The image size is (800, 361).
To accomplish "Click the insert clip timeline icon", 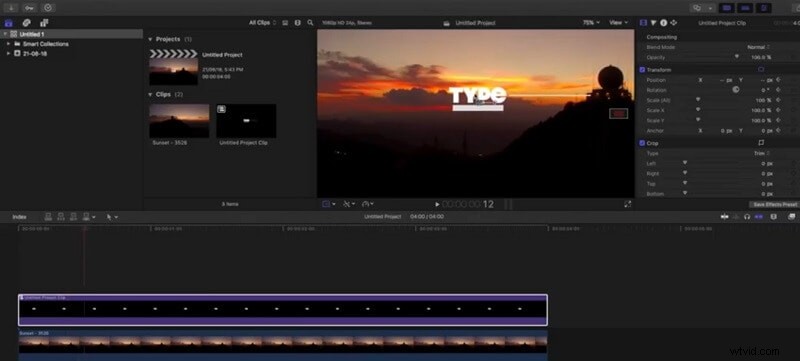I will (61, 217).
